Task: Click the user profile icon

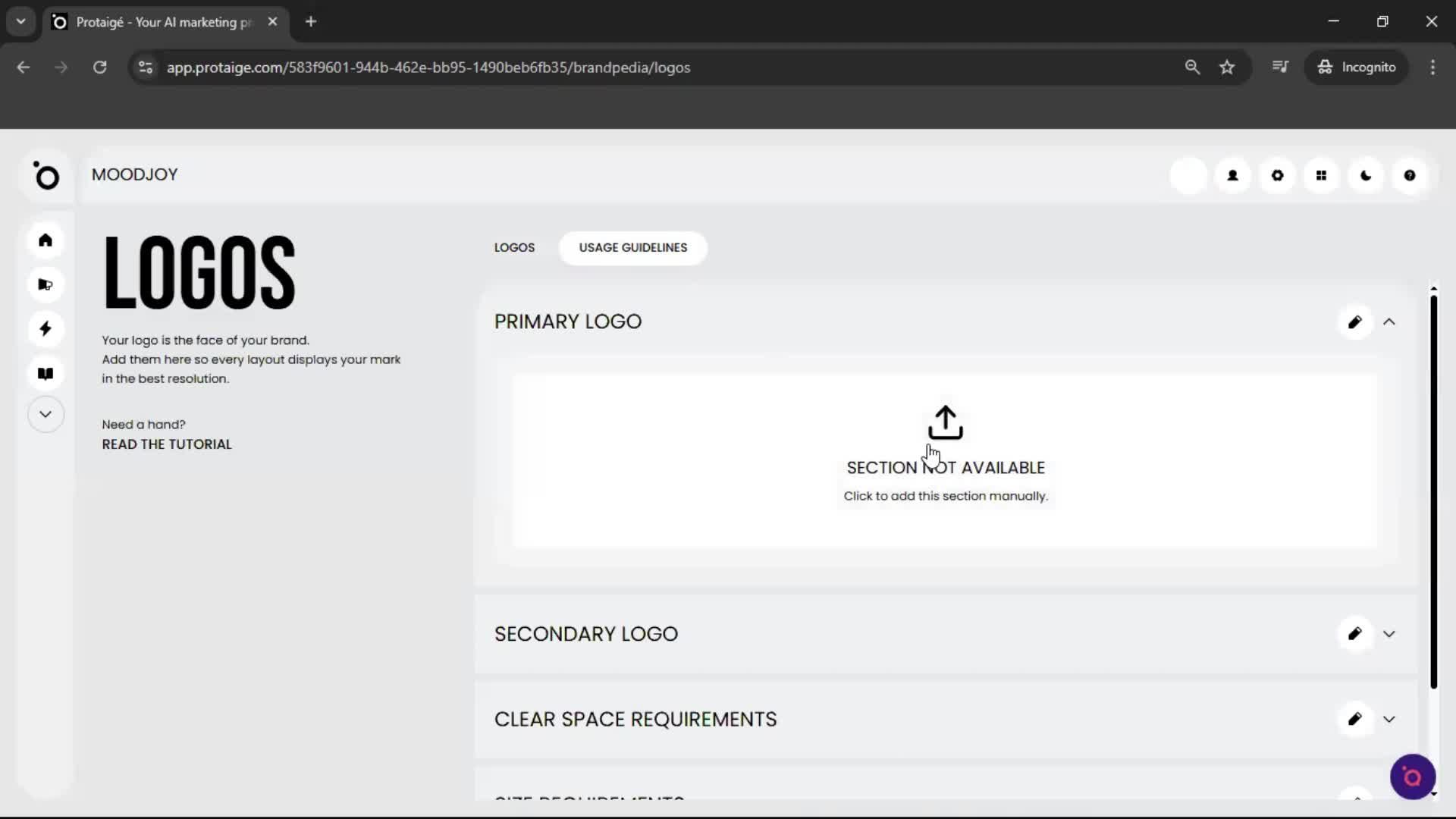Action: coord(1233,175)
